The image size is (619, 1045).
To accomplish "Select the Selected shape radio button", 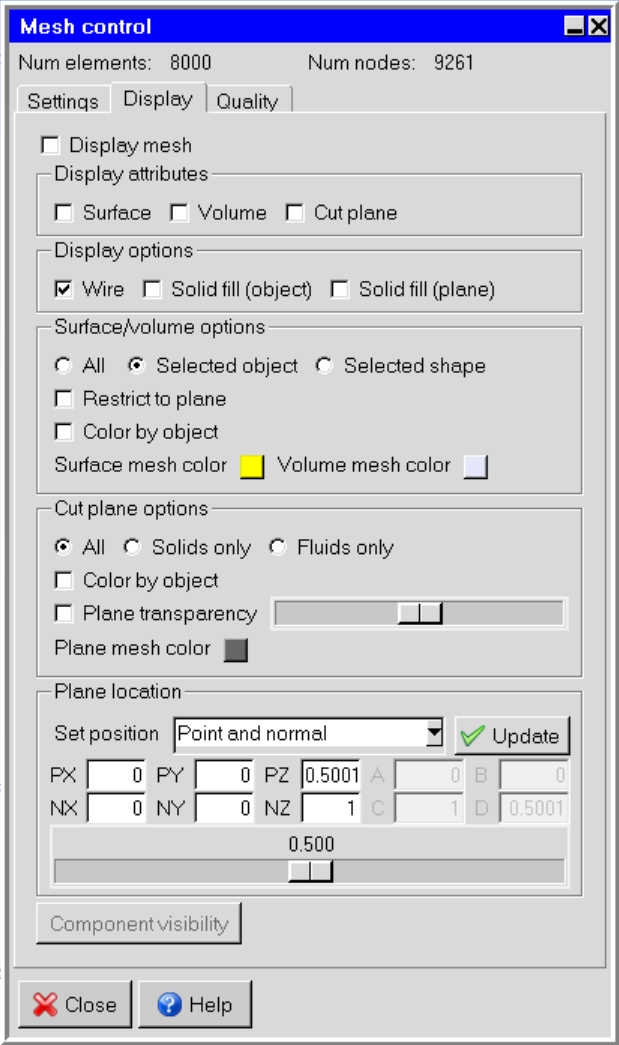I will (324, 367).
